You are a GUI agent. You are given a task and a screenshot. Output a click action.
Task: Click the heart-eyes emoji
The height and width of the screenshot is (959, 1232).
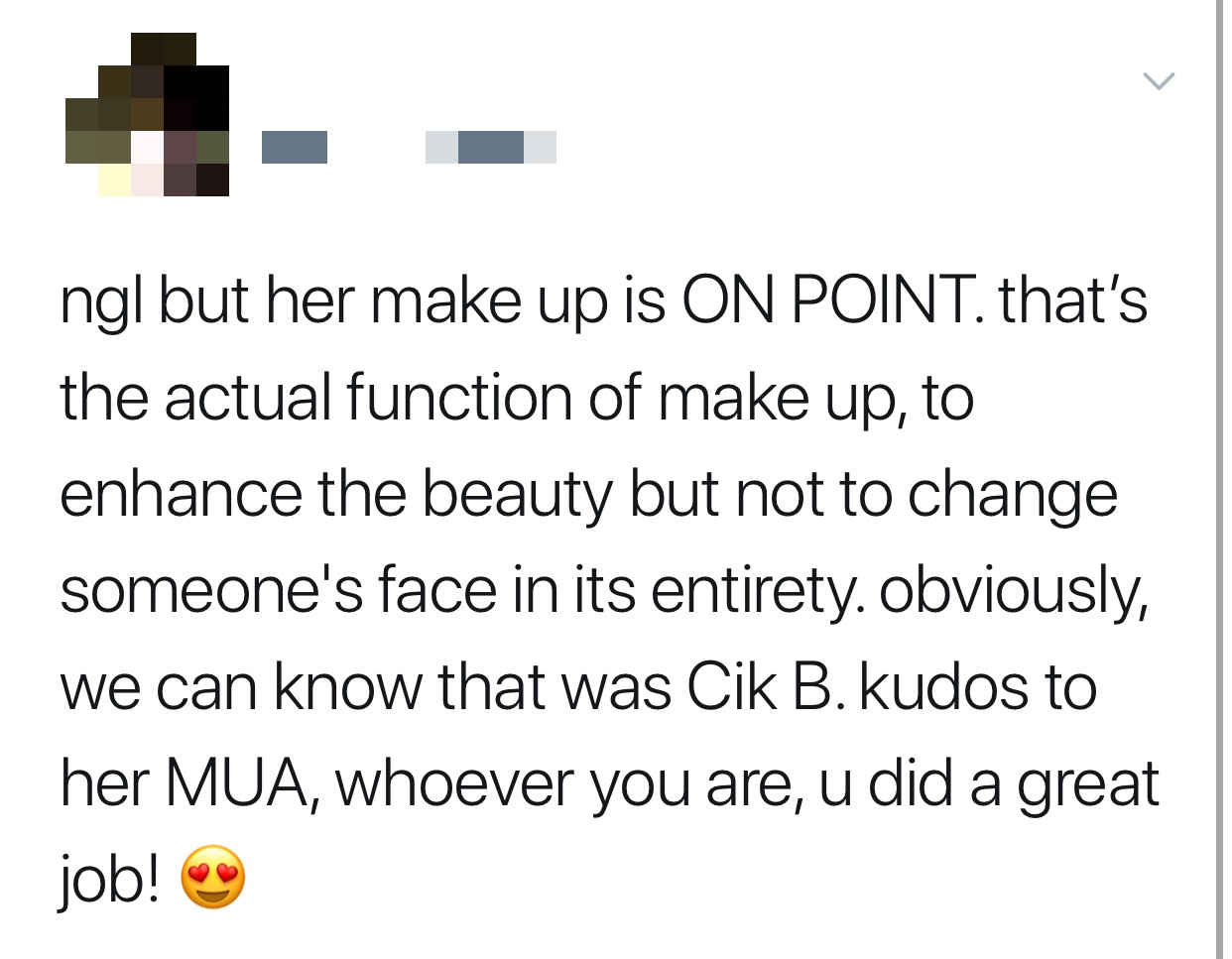coord(212,877)
